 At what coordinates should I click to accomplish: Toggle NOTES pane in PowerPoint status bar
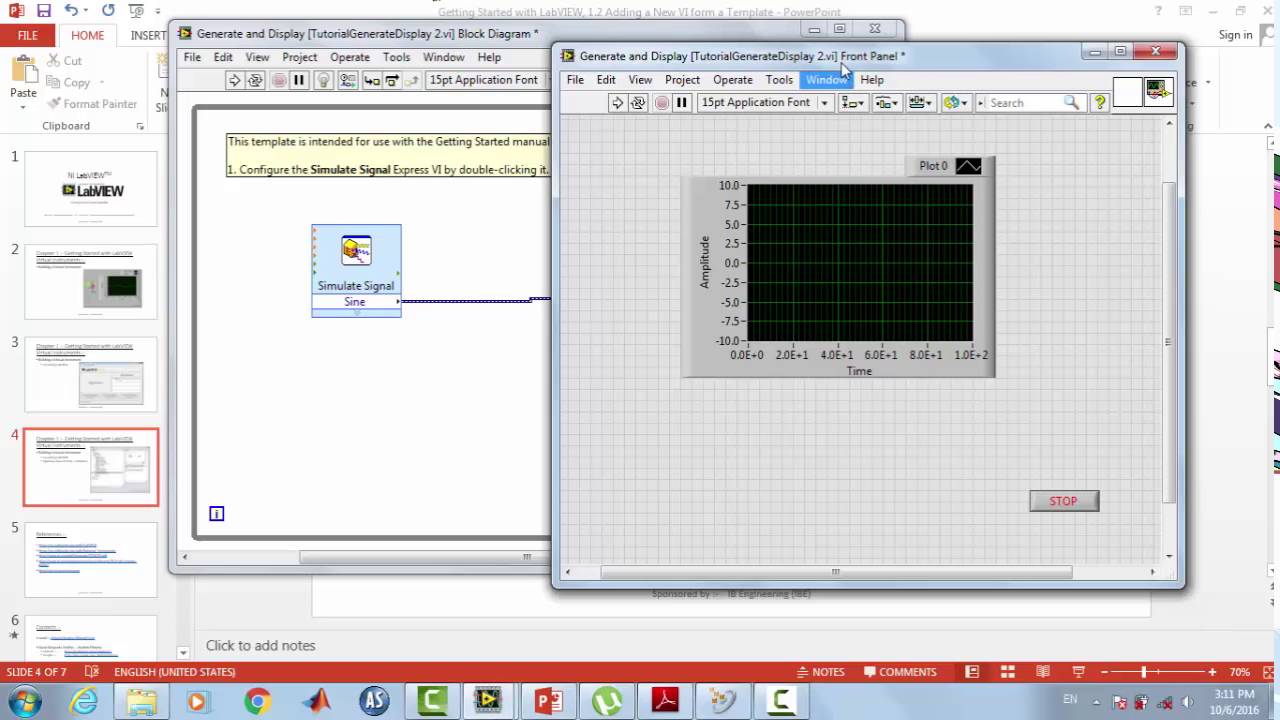(x=820, y=672)
